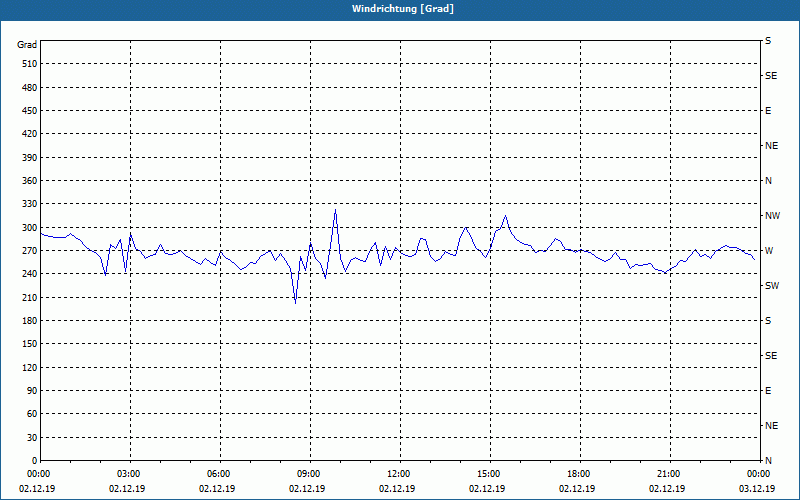Click the 06:00 time label on the x-axis
The width and height of the screenshot is (800, 500).
coord(218,474)
